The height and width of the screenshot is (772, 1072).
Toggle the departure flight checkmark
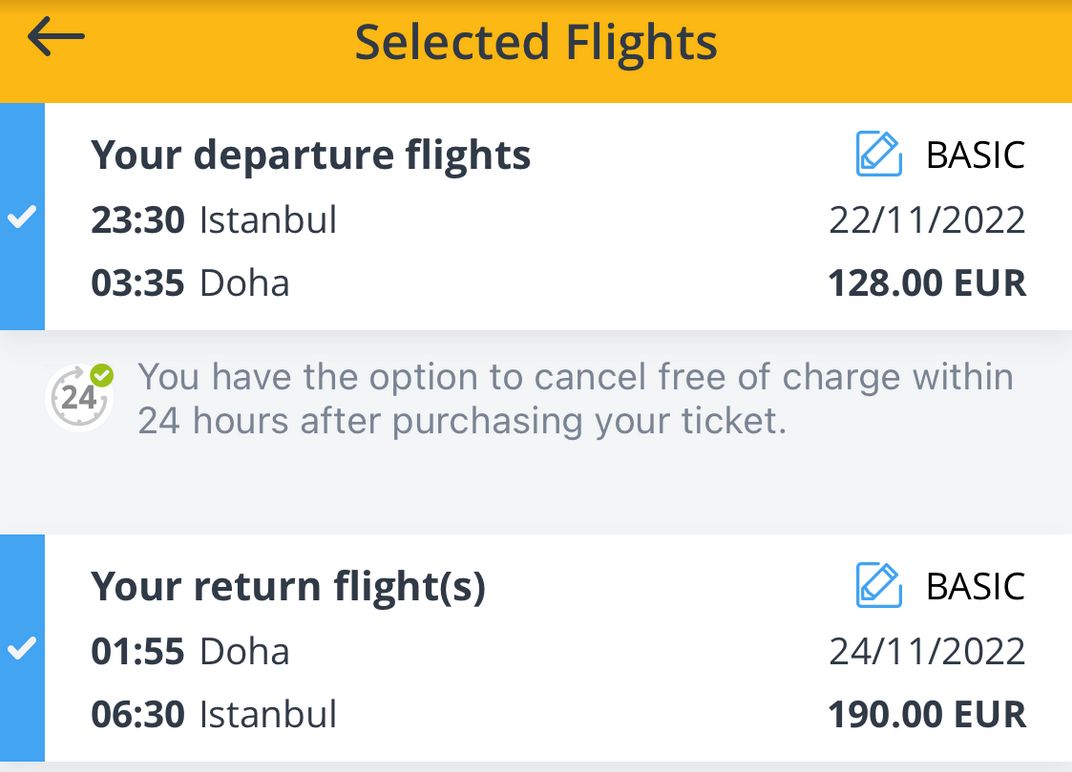21,218
